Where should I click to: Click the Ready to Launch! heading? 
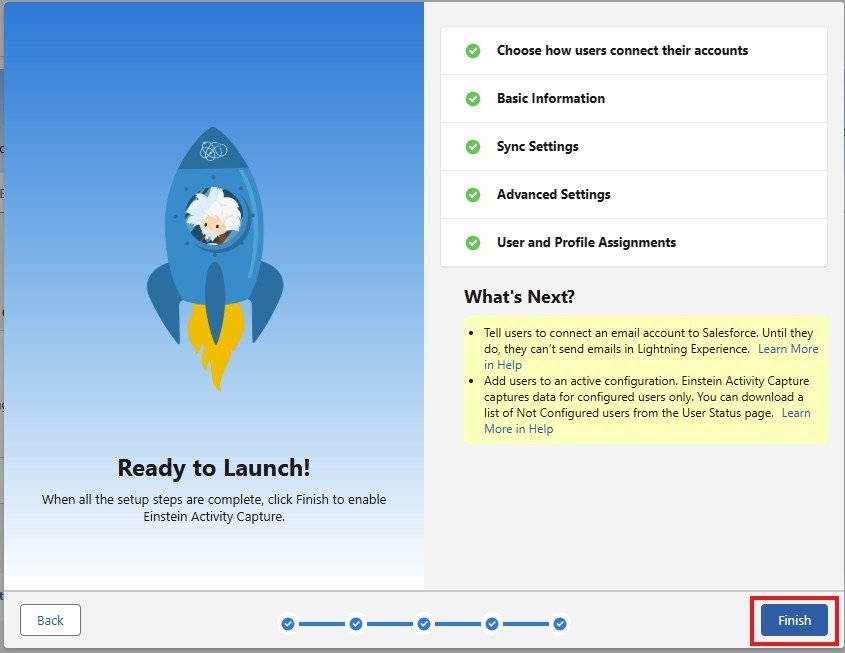(x=214, y=468)
